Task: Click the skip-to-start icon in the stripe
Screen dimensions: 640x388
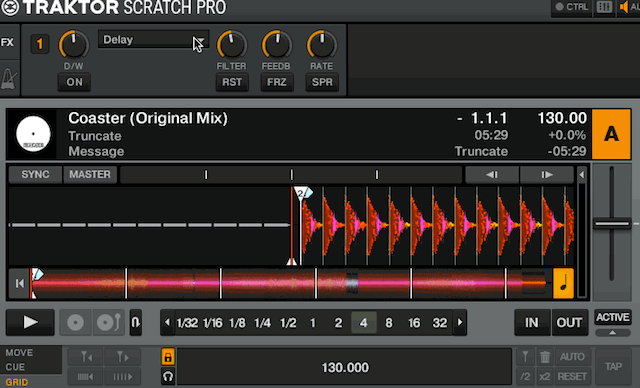Action: pos(19,283)
